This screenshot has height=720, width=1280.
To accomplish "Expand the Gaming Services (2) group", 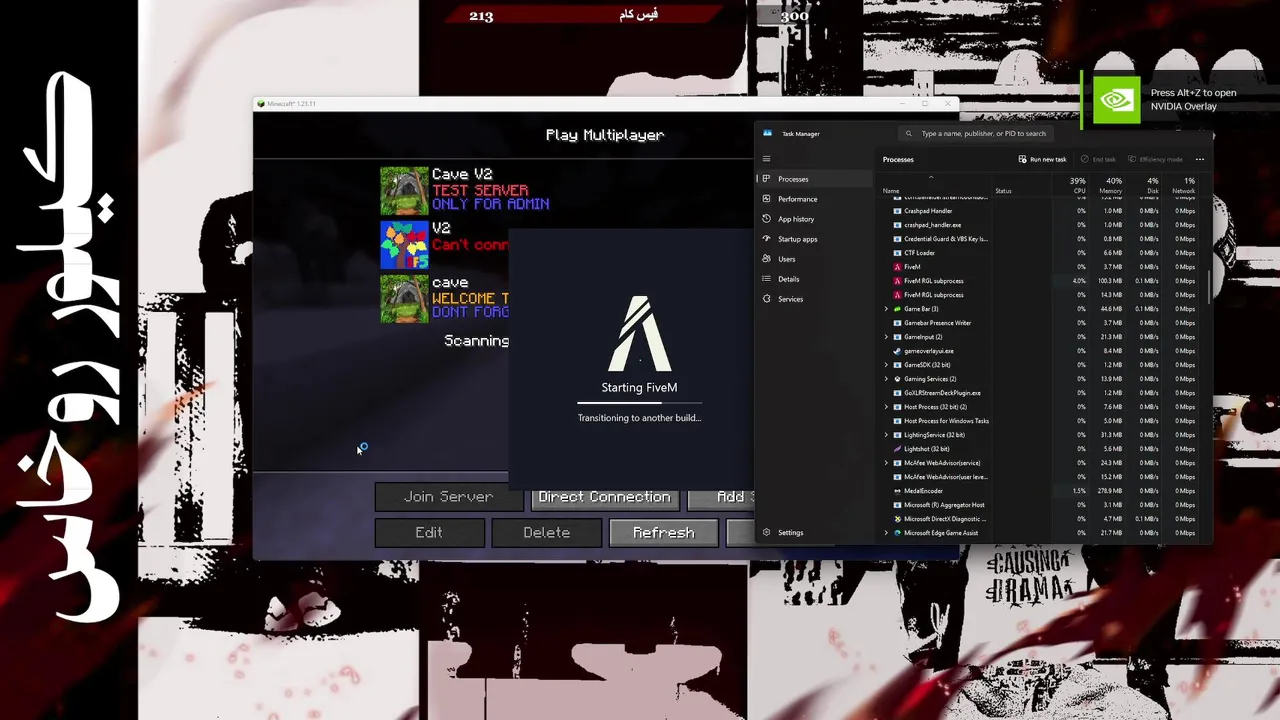I will tap(886, 379).
